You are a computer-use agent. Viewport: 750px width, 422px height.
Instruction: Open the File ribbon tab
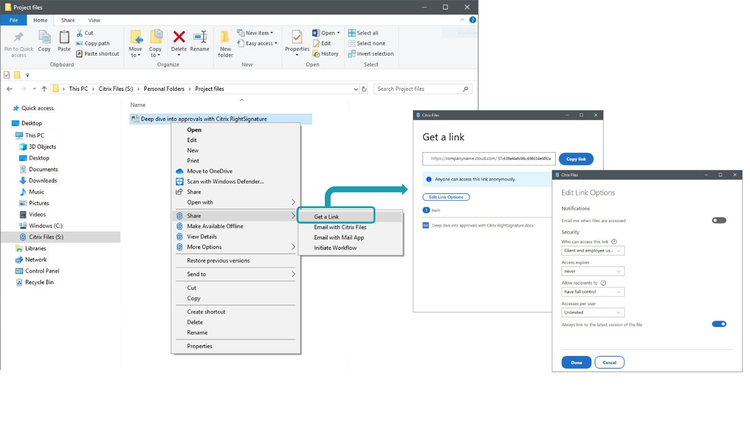click(13, 20)
